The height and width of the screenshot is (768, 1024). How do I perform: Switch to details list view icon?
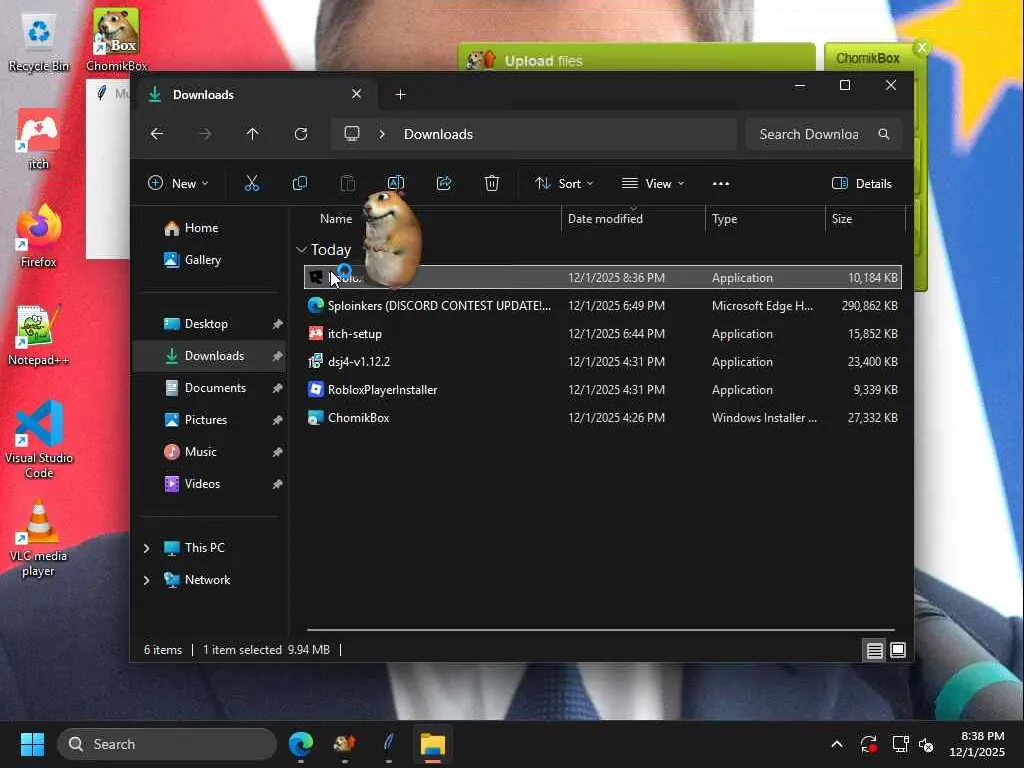pyautogui.click(x=874, y=650)
